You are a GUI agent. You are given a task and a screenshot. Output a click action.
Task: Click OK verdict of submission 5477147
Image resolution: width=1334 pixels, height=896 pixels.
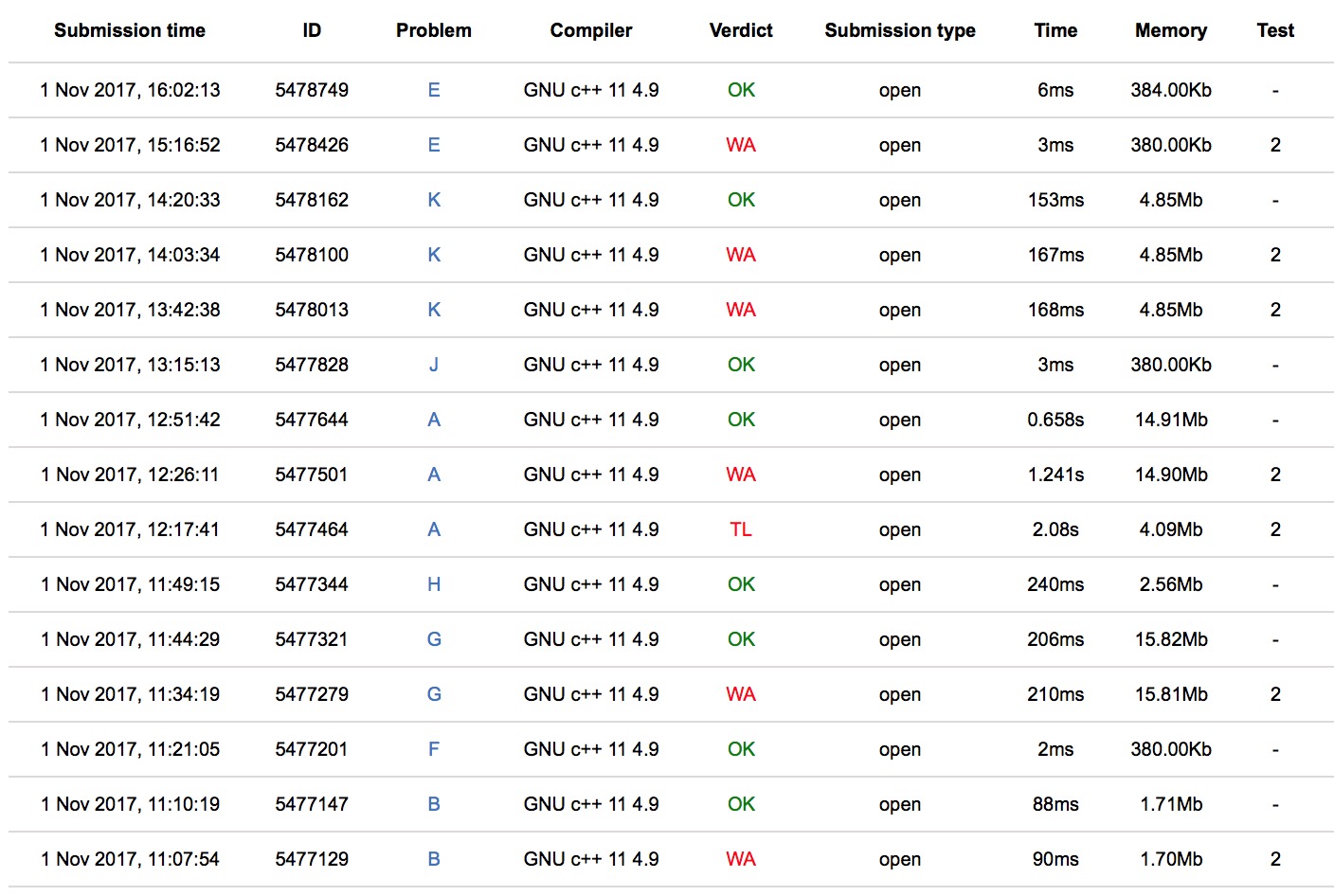click(741, 804)
